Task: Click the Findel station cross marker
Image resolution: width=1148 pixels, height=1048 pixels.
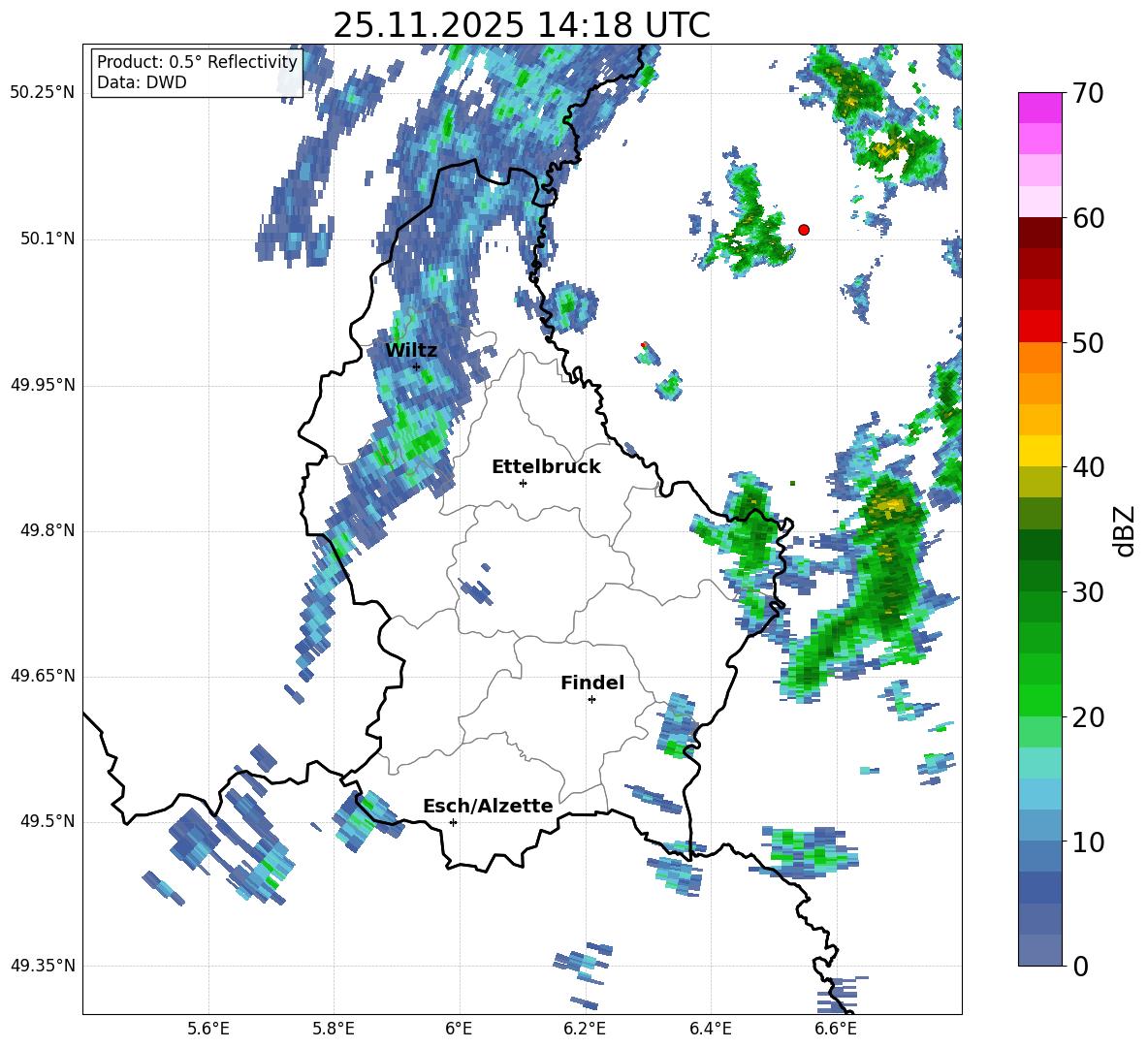Action: click(x=591, y=700)
